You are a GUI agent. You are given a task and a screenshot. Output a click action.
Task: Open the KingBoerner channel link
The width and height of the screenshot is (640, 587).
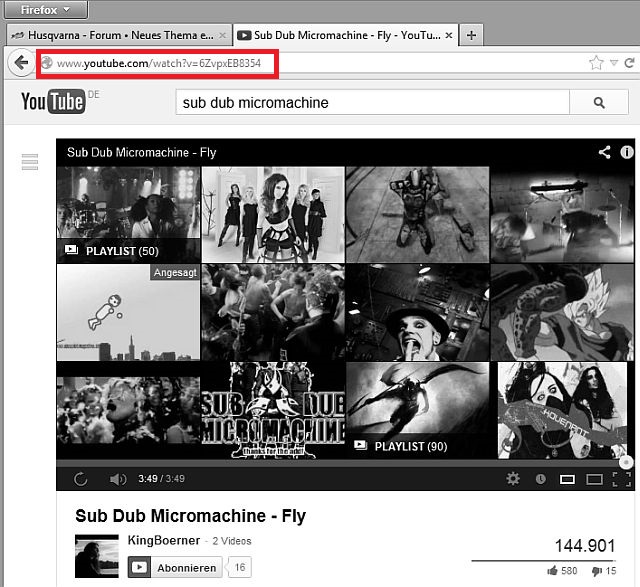[164, 540]
